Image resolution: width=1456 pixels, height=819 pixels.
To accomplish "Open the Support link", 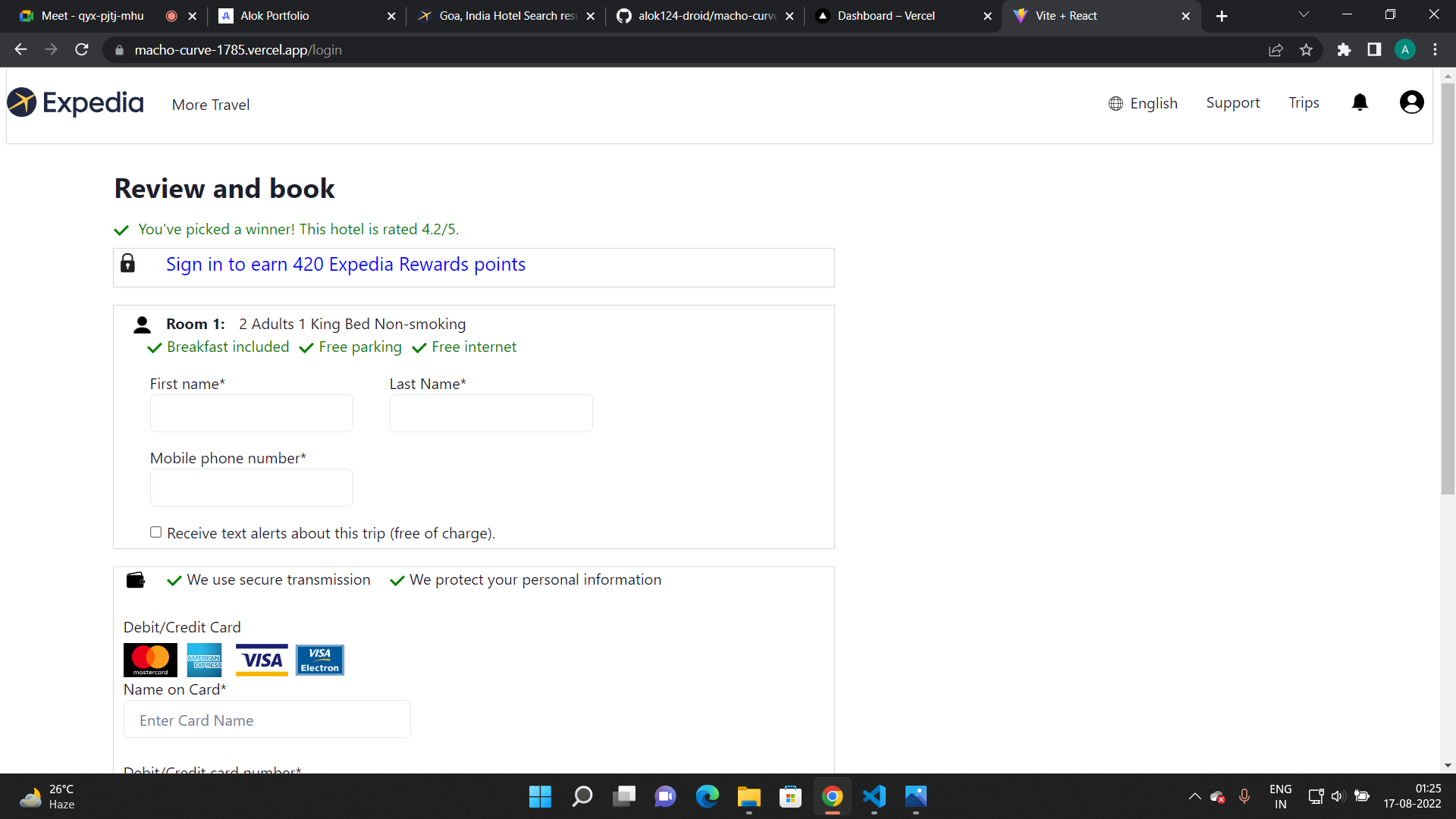I will pos(1232,103).
